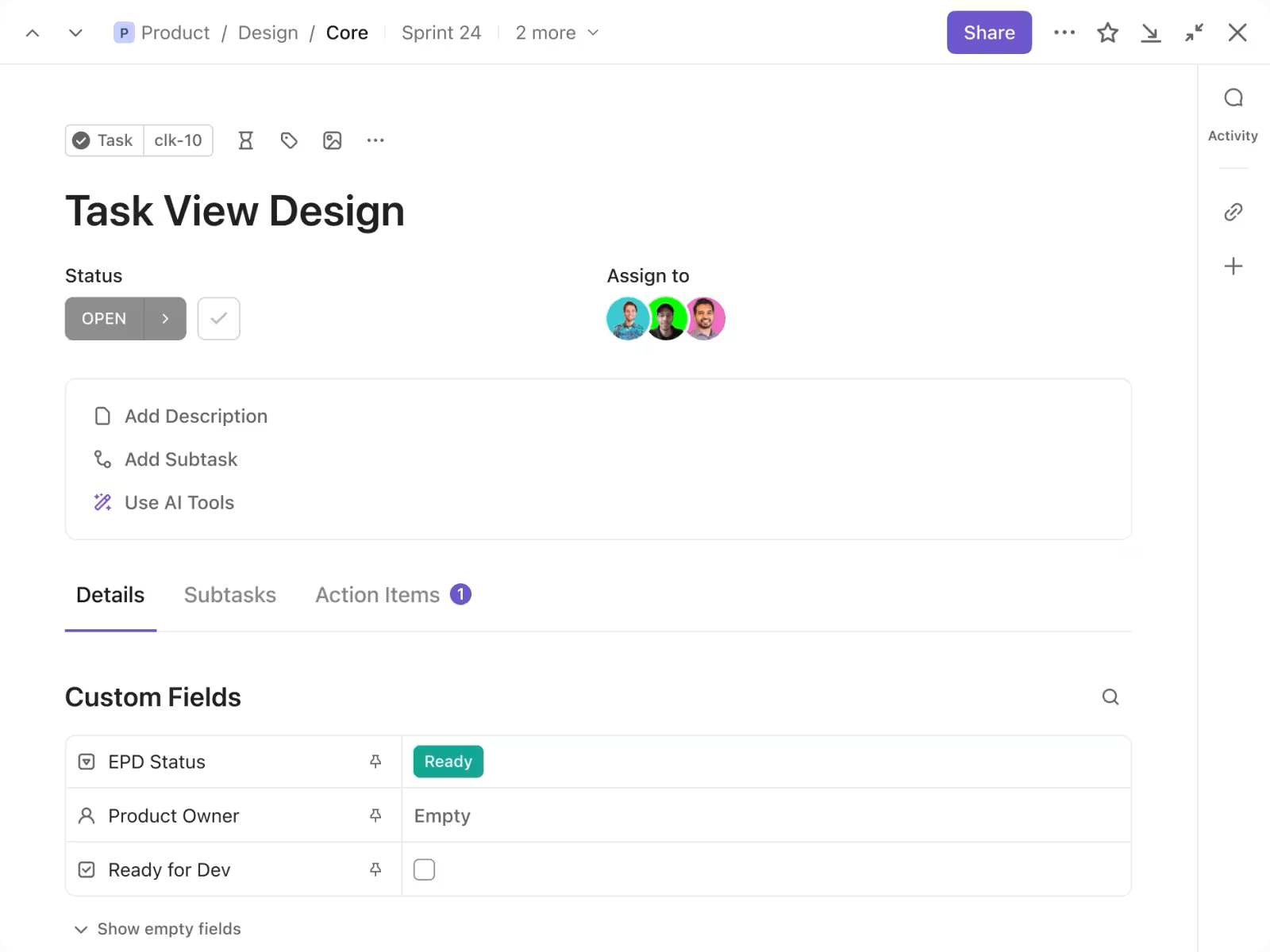Unpin the EPD Status field
The image size is (1270, 952).
375,762
